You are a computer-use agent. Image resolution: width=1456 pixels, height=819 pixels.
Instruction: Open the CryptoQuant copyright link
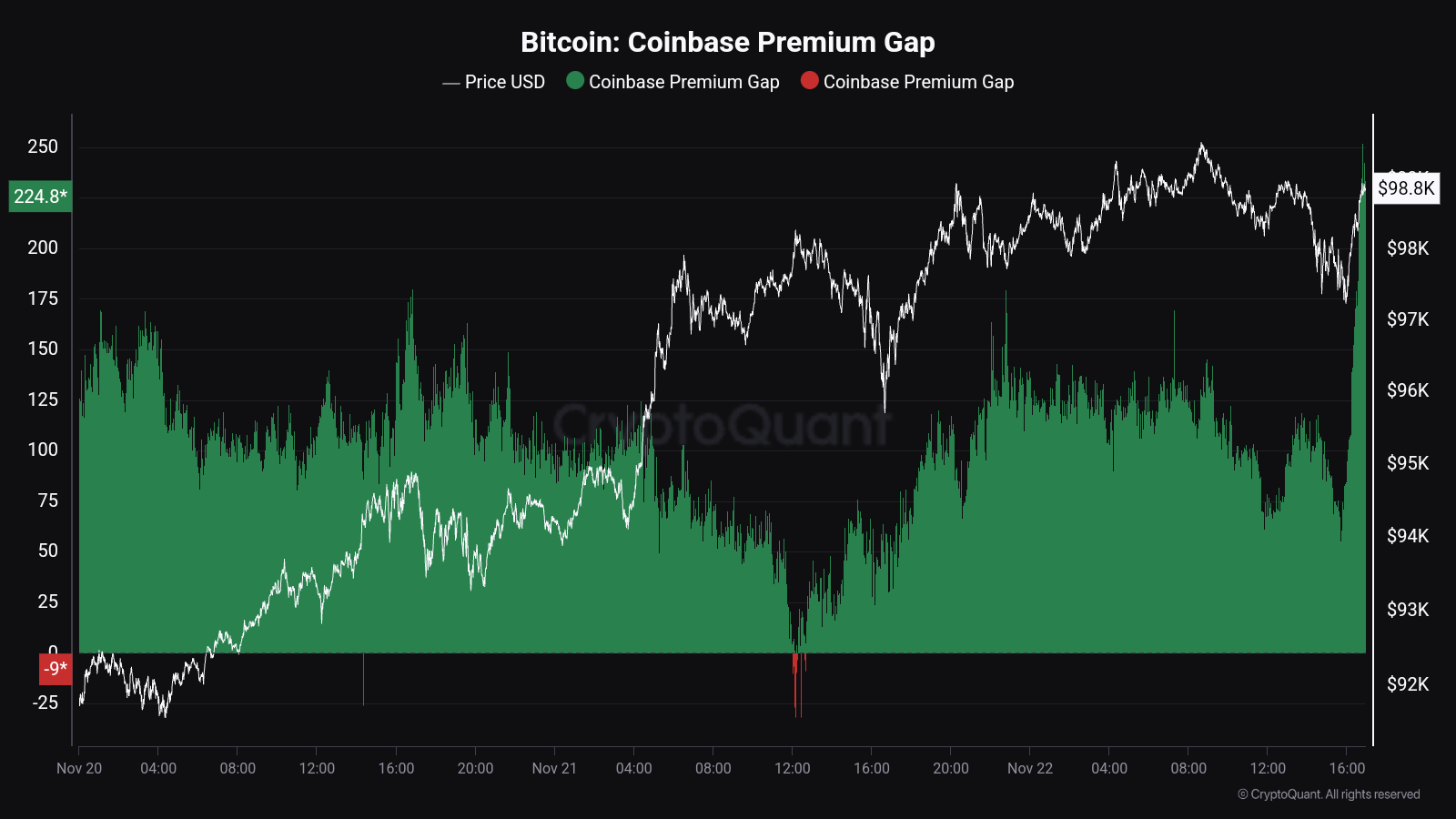coord(1328,794)
